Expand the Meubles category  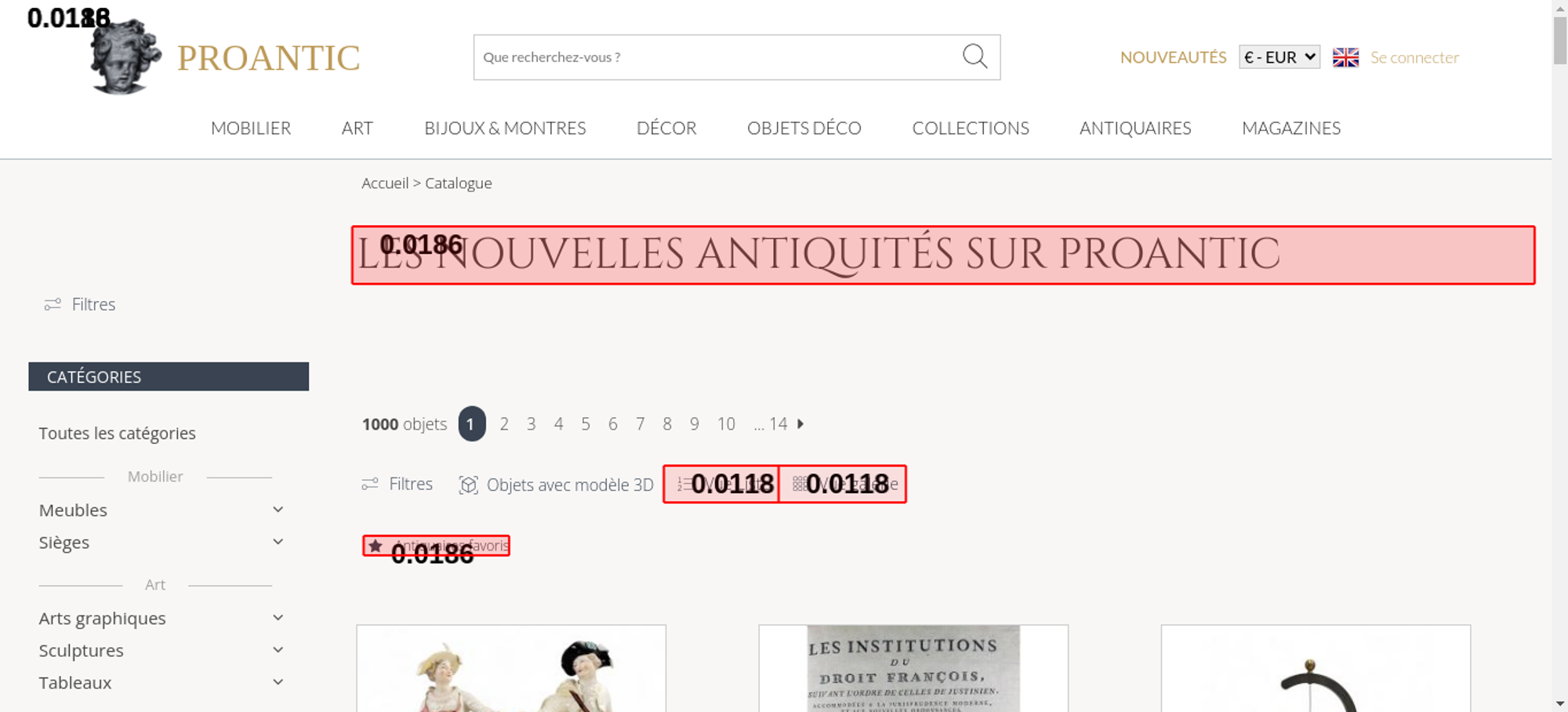tap(278, 510)
